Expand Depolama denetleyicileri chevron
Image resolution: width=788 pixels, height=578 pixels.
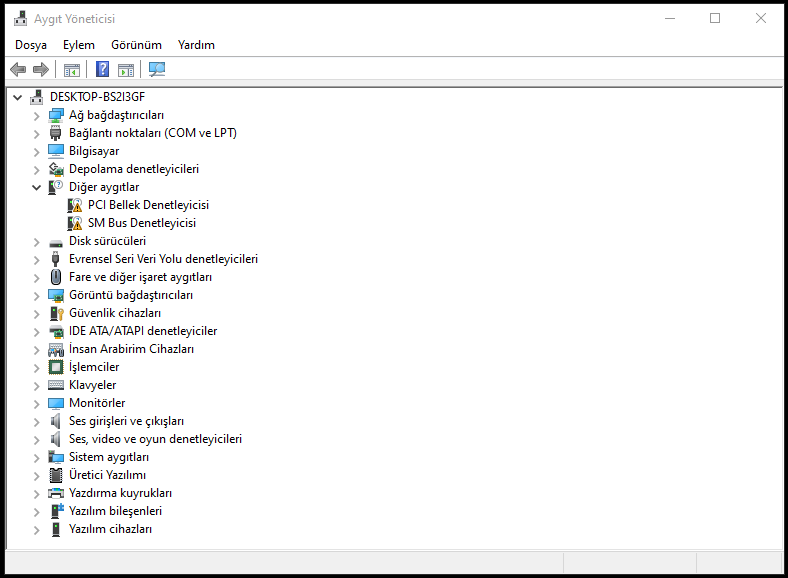36,170
